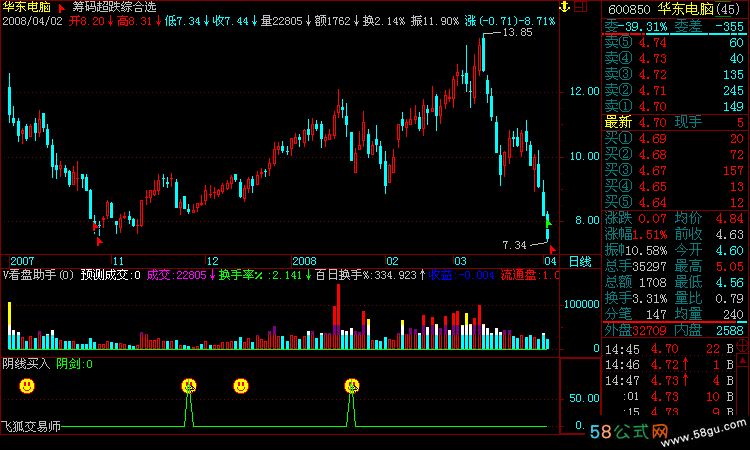Click the 内盘 2588 value
The height and width of the screenshot is (450, 750).
click(x=709, y=330)
